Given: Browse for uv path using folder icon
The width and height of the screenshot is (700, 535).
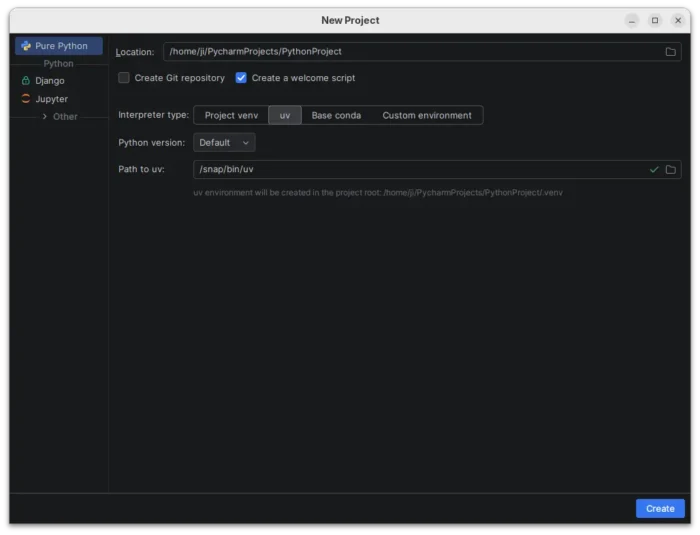Looking at the screenshot, I should pyautogui.click(x=671, y=170).
